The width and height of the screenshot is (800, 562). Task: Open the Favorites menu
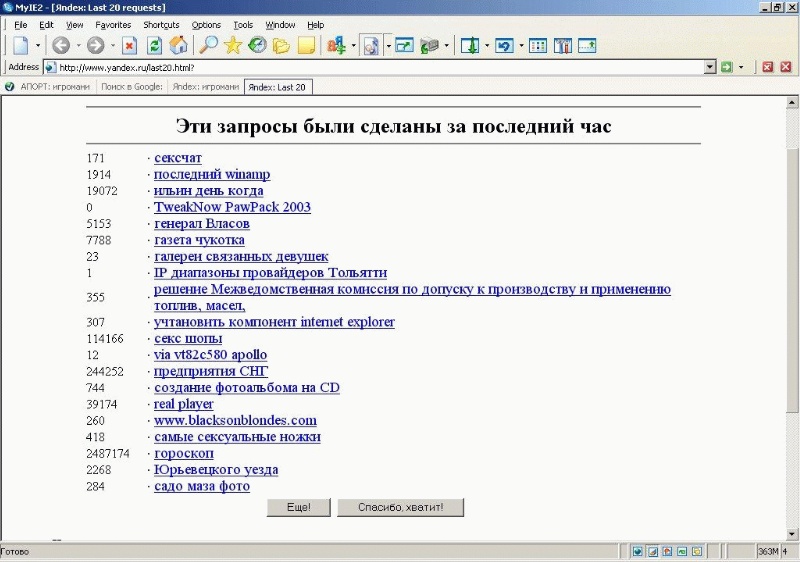[113, 25]
